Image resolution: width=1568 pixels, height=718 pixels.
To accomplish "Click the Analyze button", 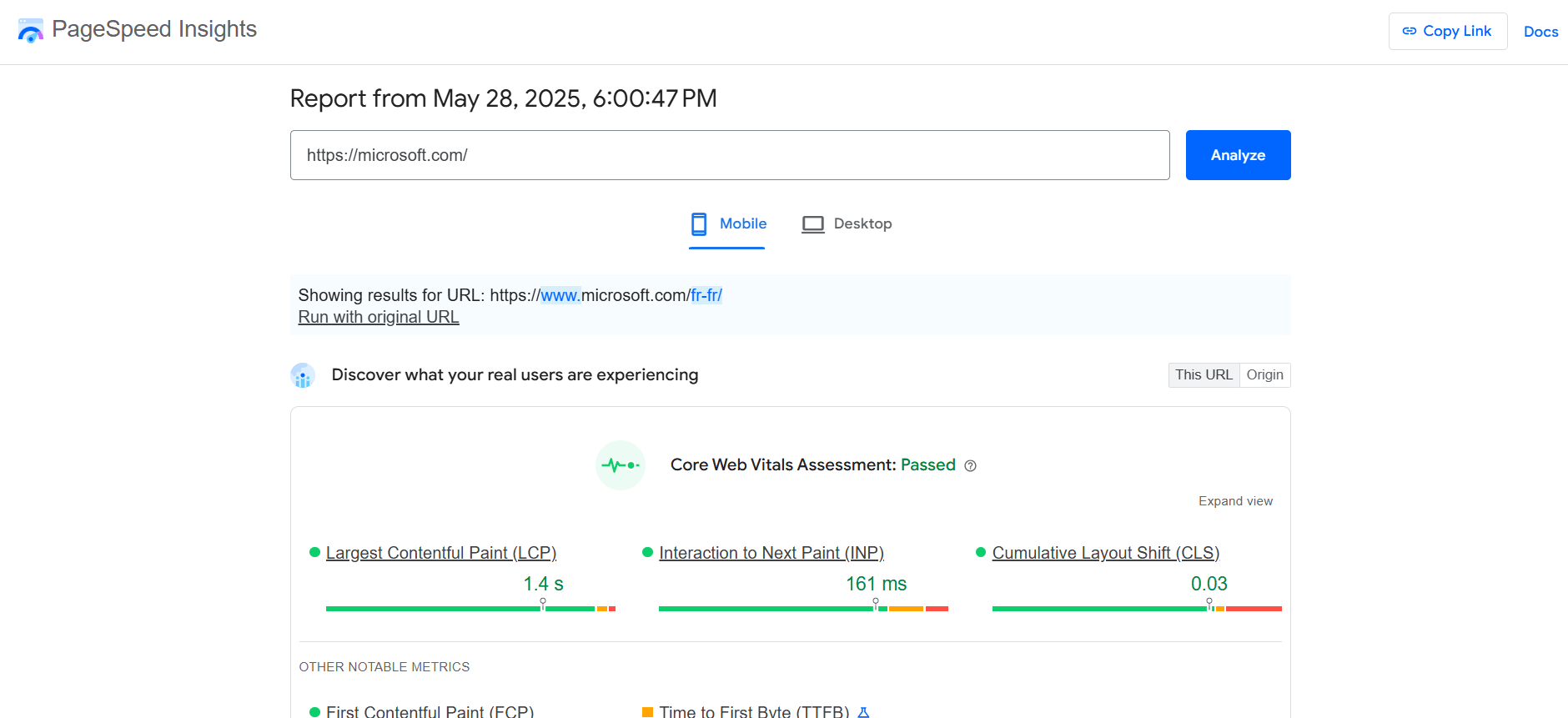I will (1238, 155).
